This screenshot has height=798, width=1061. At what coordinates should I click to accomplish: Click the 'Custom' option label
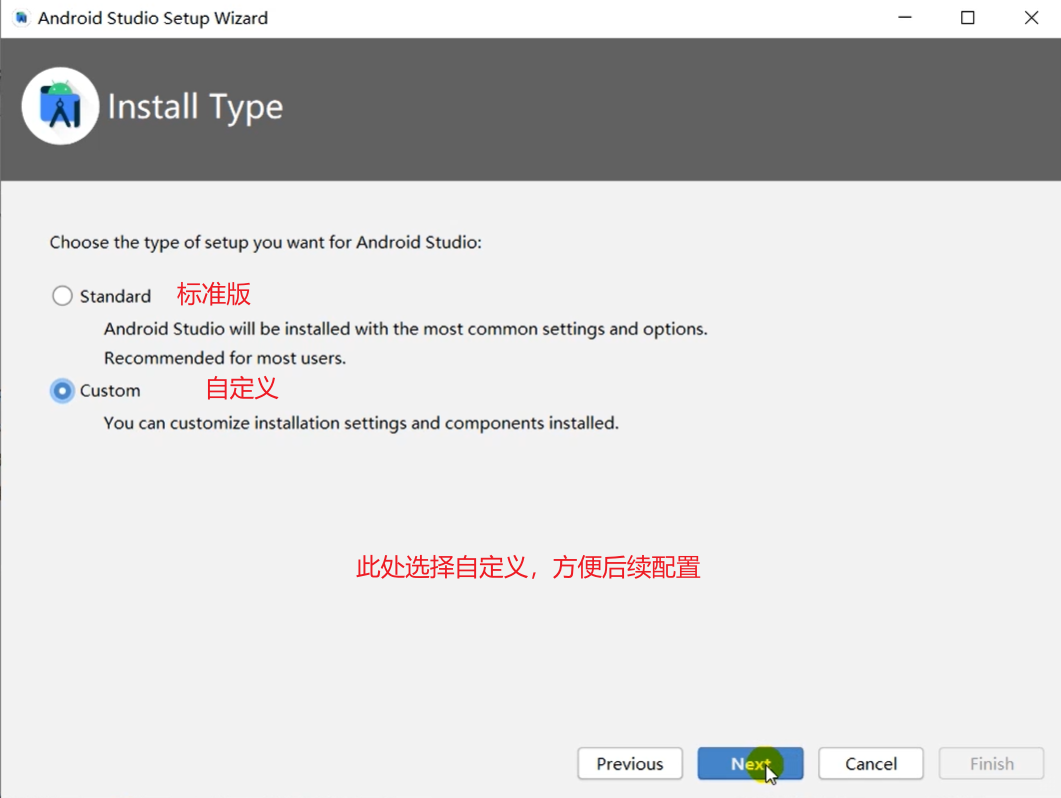coord(110,391)
